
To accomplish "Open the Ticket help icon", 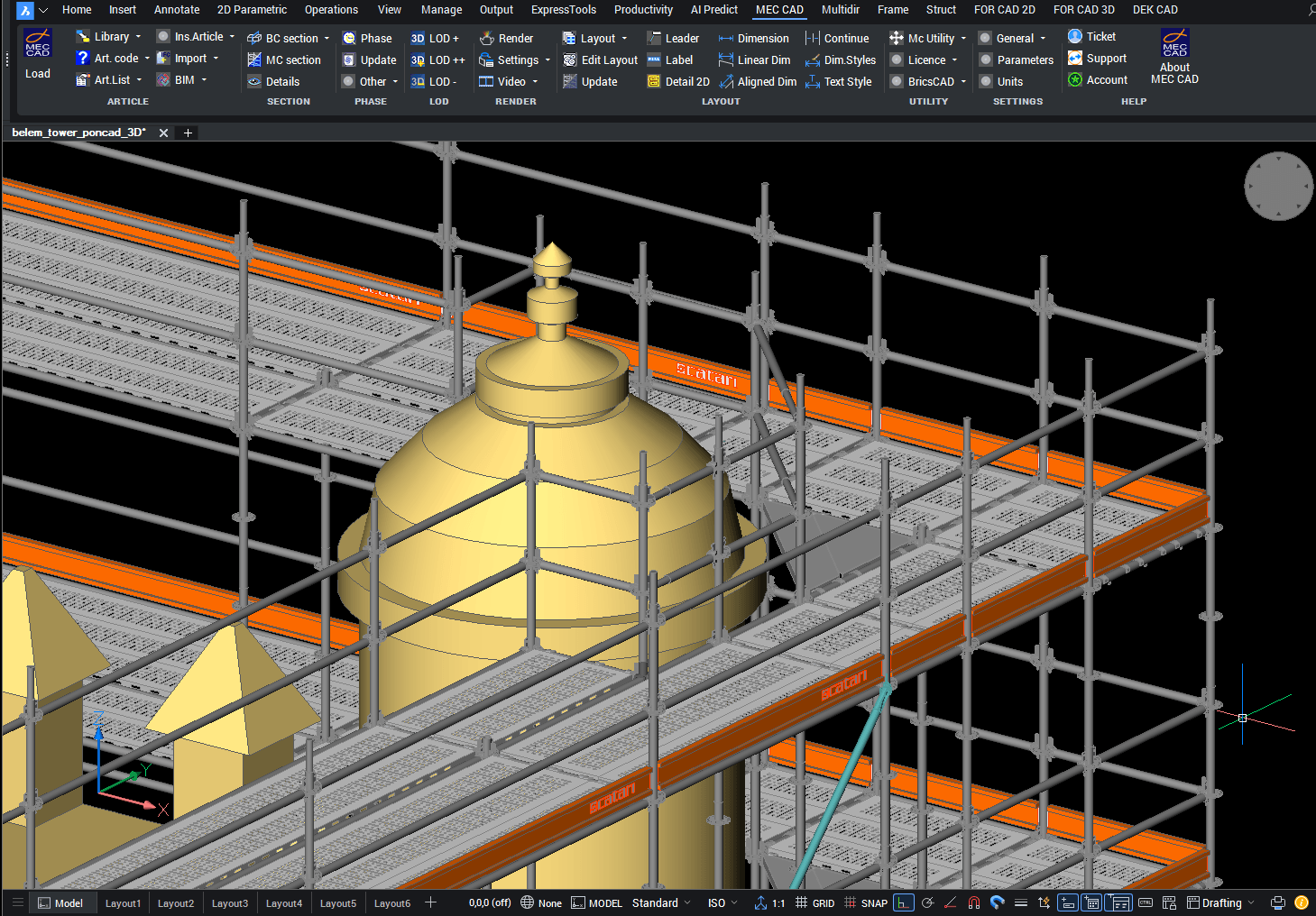I will pyautogui.click(x=1075, y=36).
